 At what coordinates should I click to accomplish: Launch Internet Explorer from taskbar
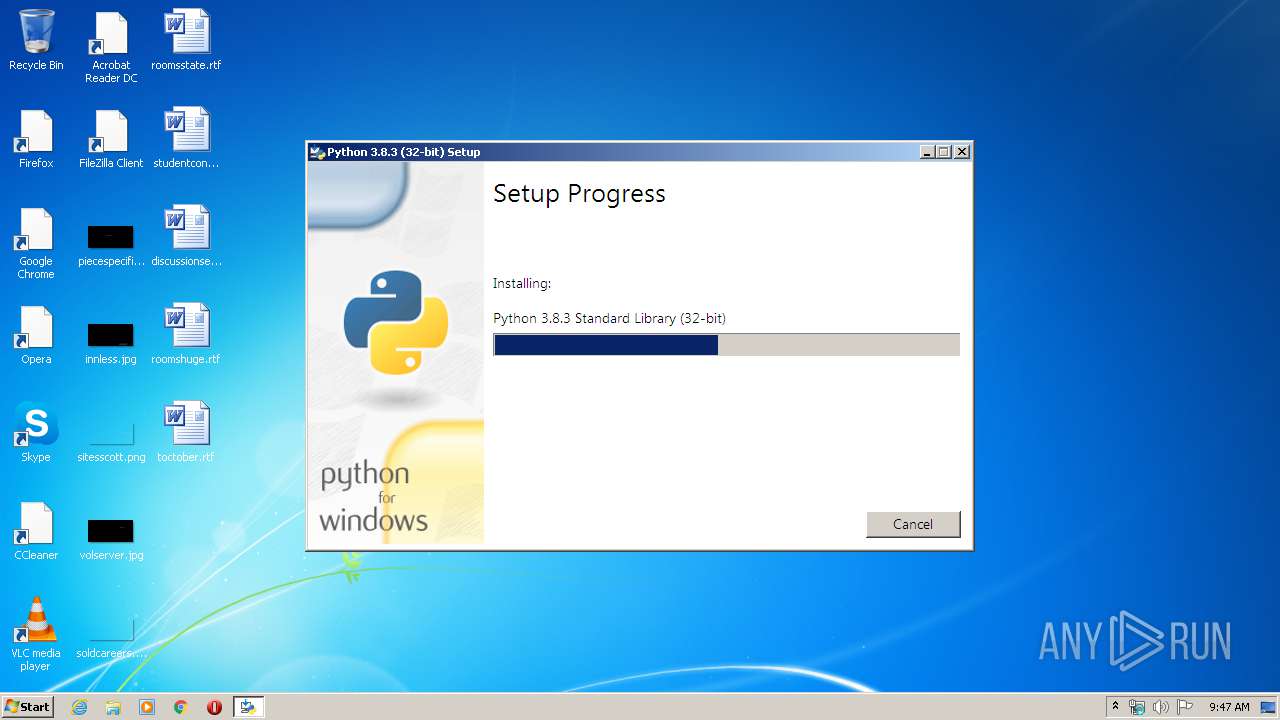(x=80, y=707)
